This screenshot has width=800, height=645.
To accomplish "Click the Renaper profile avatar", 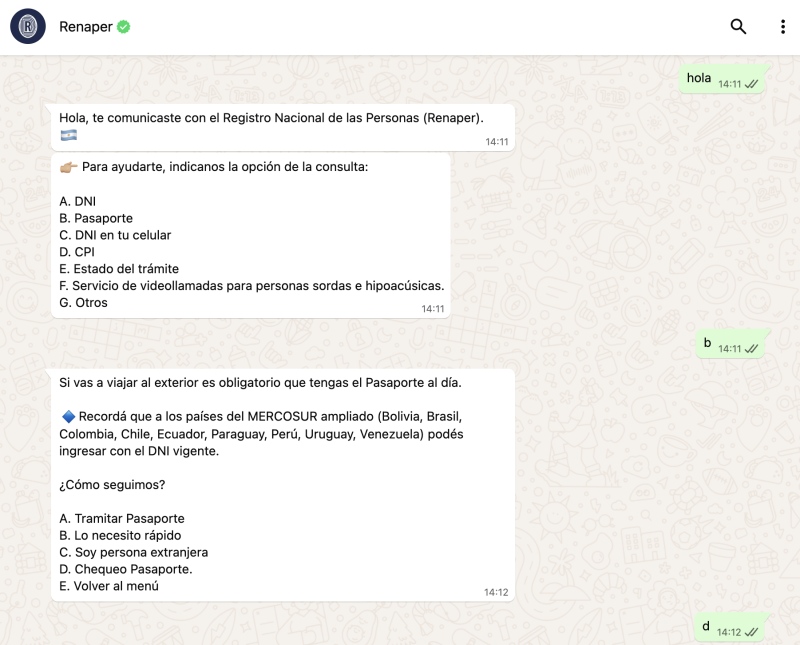I will [28, 27].
